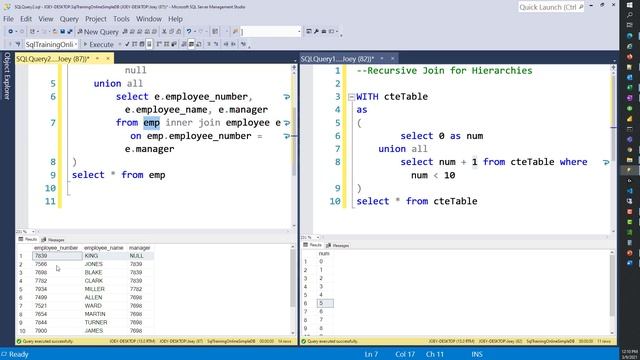
Task: Click the Copy toolbar icon
Action: [171, 31]
